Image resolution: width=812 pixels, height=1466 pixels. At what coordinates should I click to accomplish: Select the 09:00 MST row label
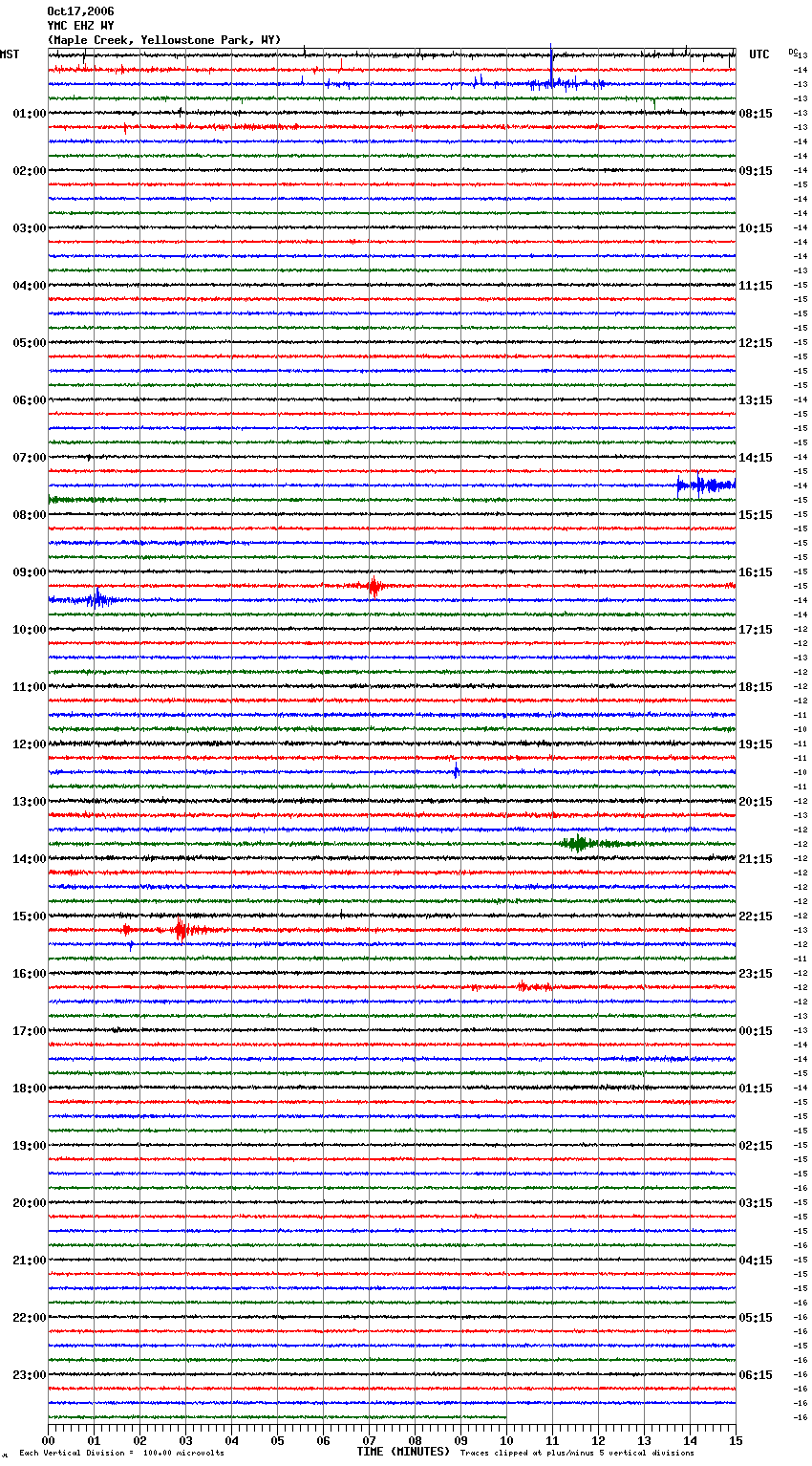click(30, 572)
